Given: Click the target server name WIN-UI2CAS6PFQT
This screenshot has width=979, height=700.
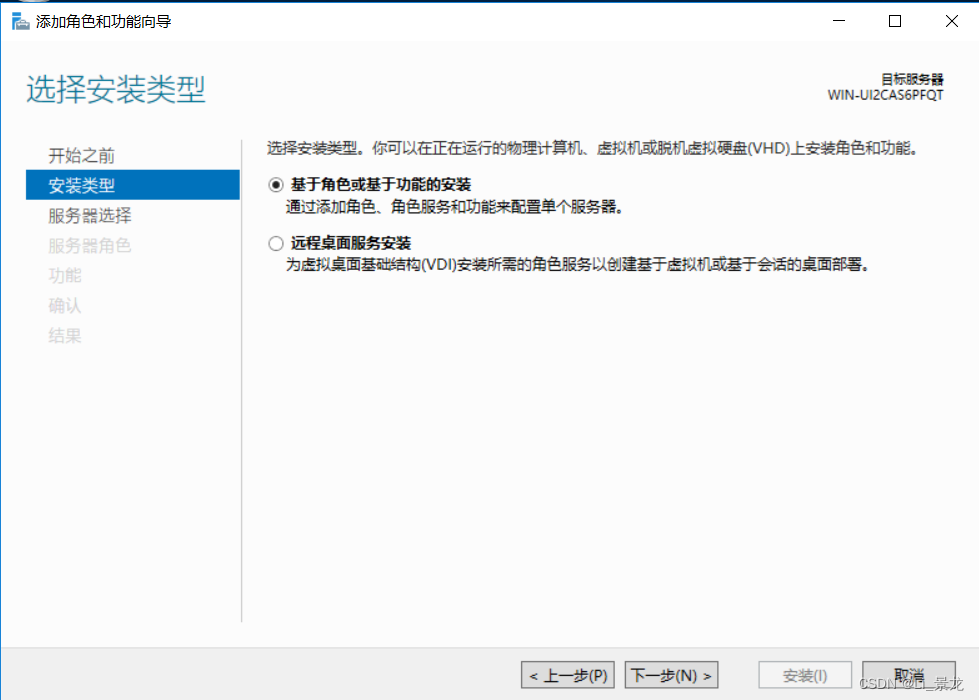Looking at the screenshot, I should pyautogui.click(x=885, y=95).
